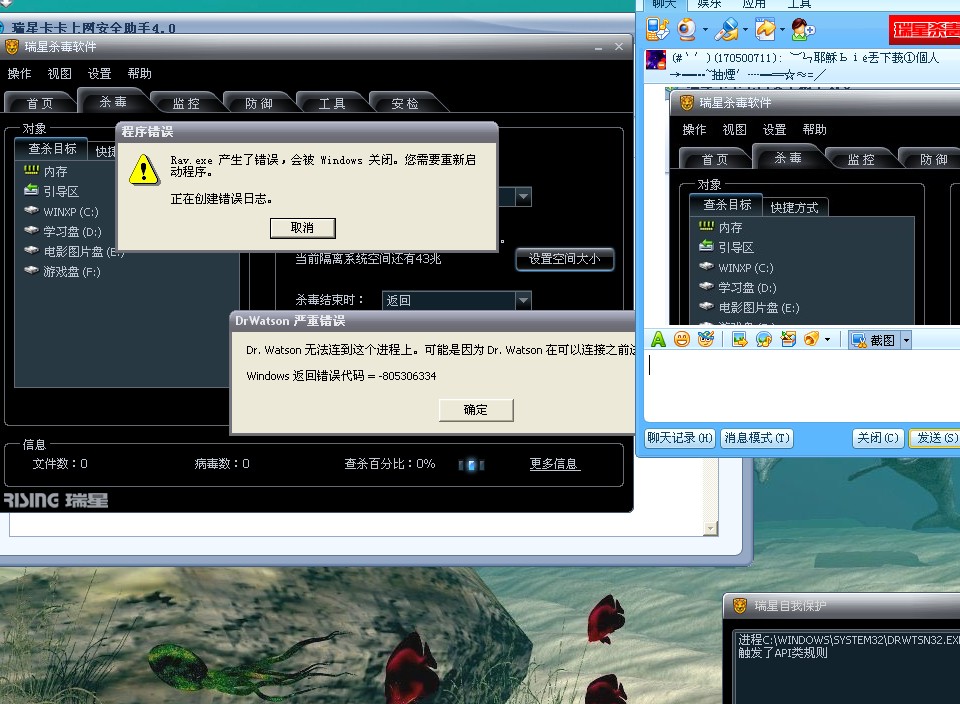Click the 消息模式(T) button
This screenshot has width=960, height=704.
pos(757,438)
